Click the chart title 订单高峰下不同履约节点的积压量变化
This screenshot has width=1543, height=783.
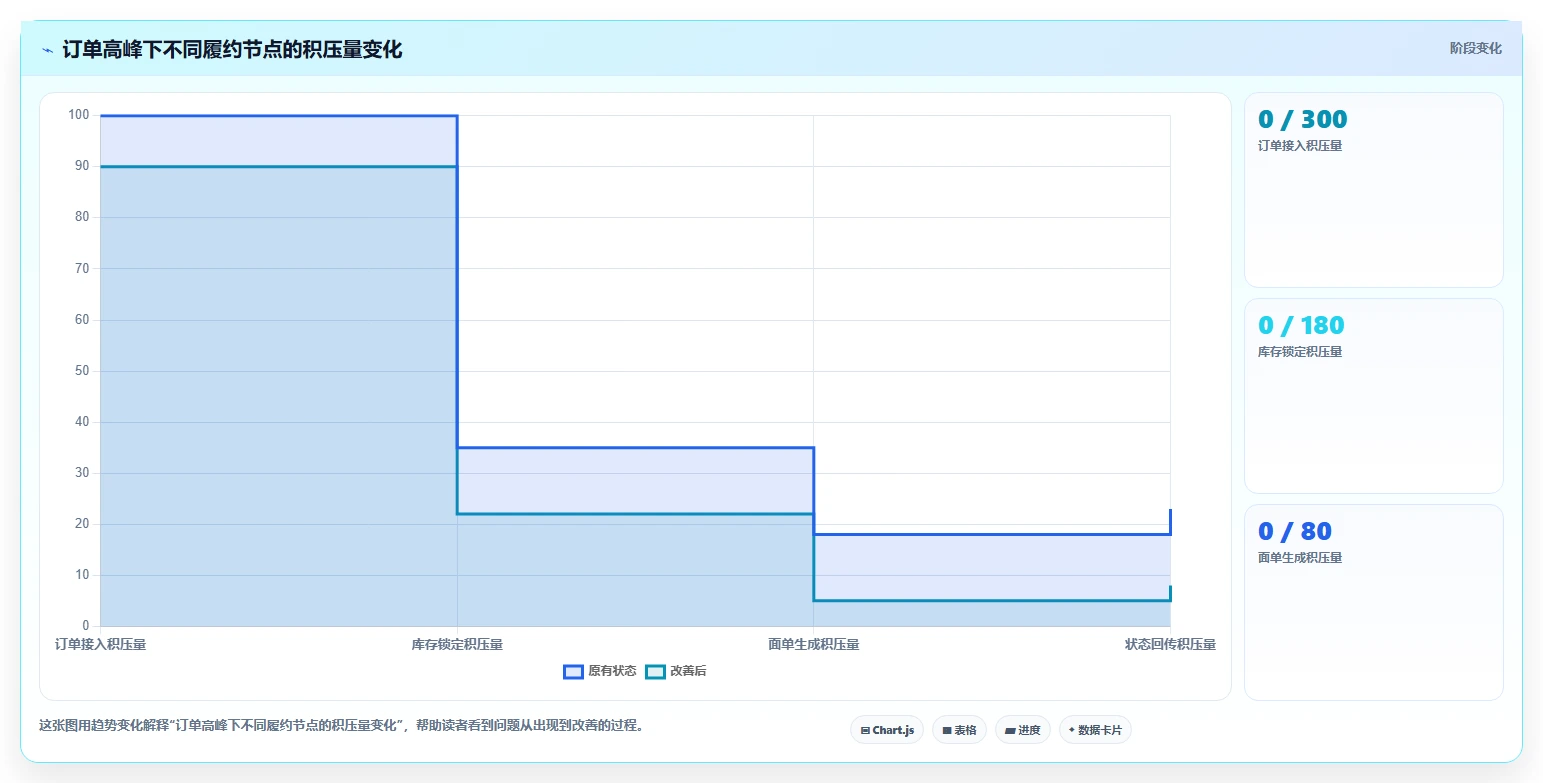(232, 49)
